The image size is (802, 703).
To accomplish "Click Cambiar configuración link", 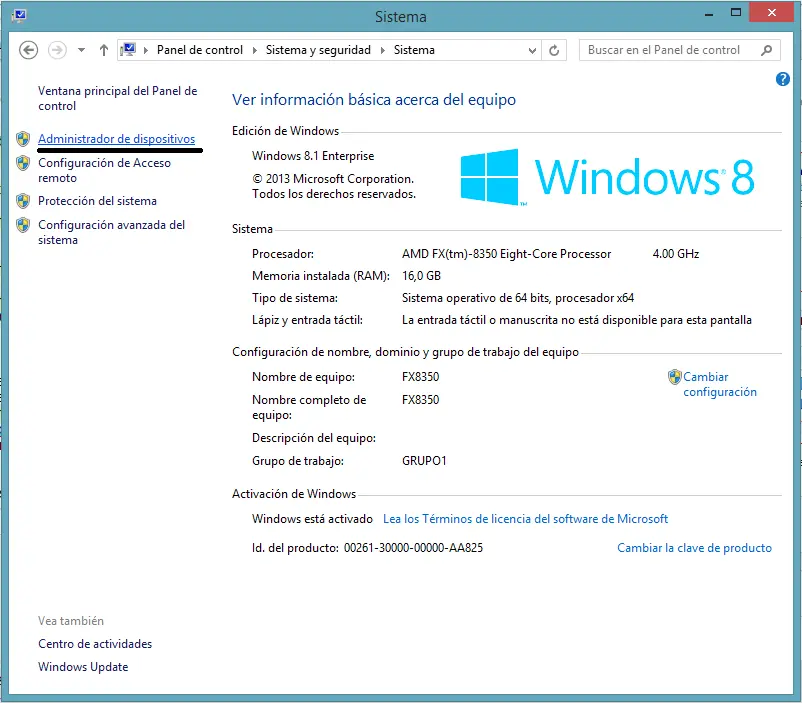I will [720, 384].
